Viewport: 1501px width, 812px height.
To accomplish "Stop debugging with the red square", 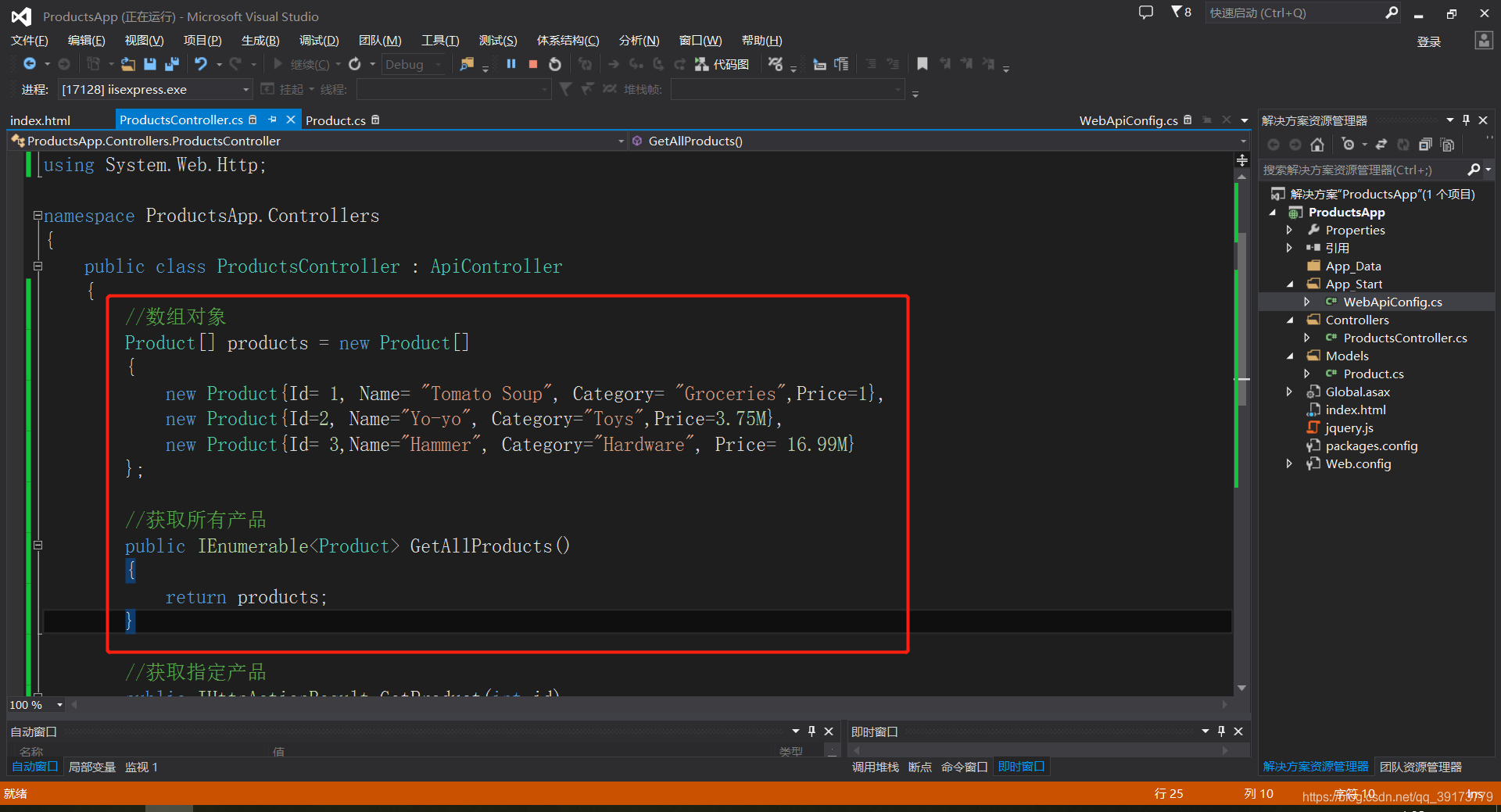I will (533, 64).
